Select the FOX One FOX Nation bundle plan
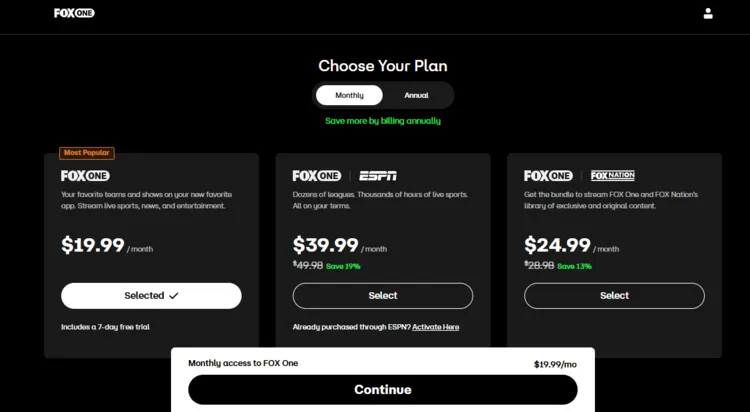Viewport: 750px width, 412px height. (x=614, y=296)
